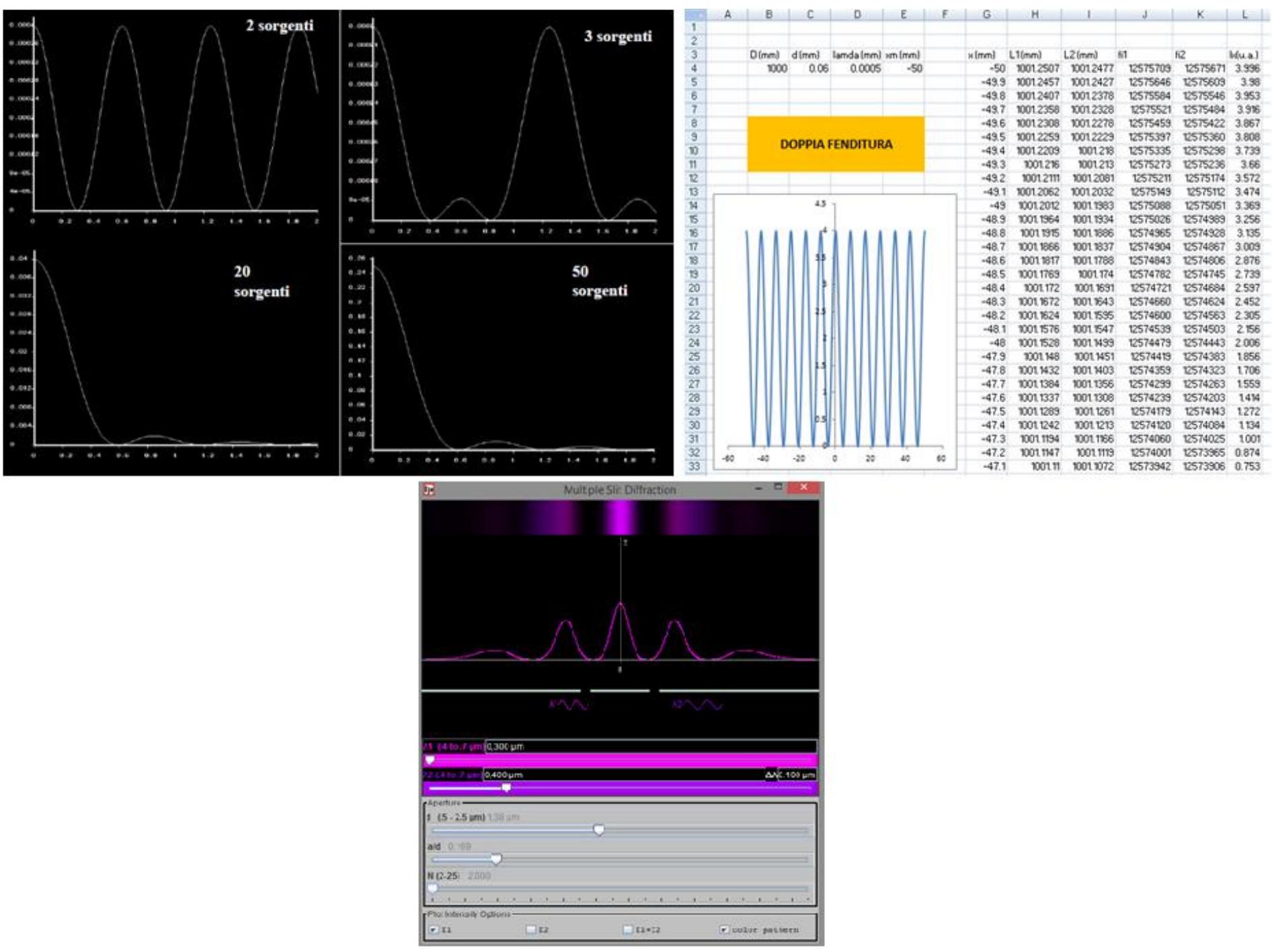Click the Δλ field showing 100 µm

(x=797, y=775)
